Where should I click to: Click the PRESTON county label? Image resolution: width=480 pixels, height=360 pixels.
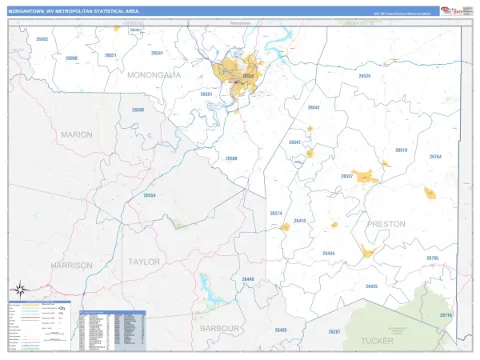pos(386,224)
